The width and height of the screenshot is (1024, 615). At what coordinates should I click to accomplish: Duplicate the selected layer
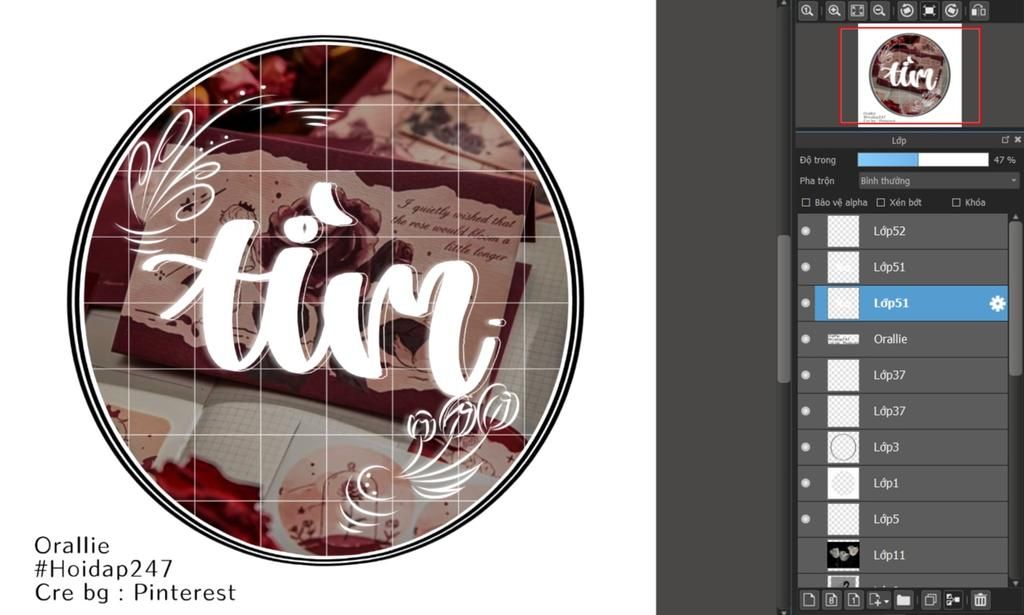point(931,599)
